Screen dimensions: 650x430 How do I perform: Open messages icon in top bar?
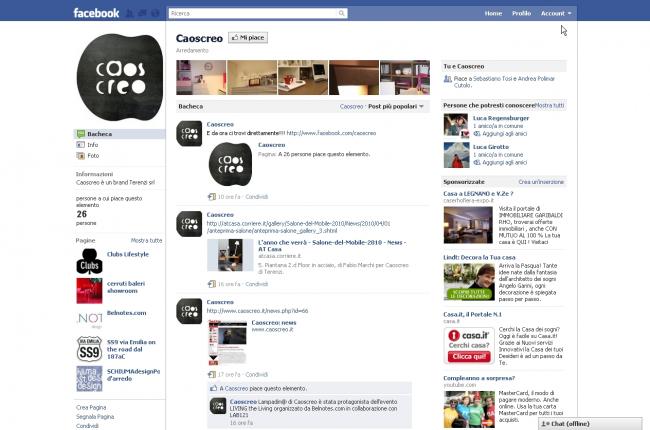[142, 13]
